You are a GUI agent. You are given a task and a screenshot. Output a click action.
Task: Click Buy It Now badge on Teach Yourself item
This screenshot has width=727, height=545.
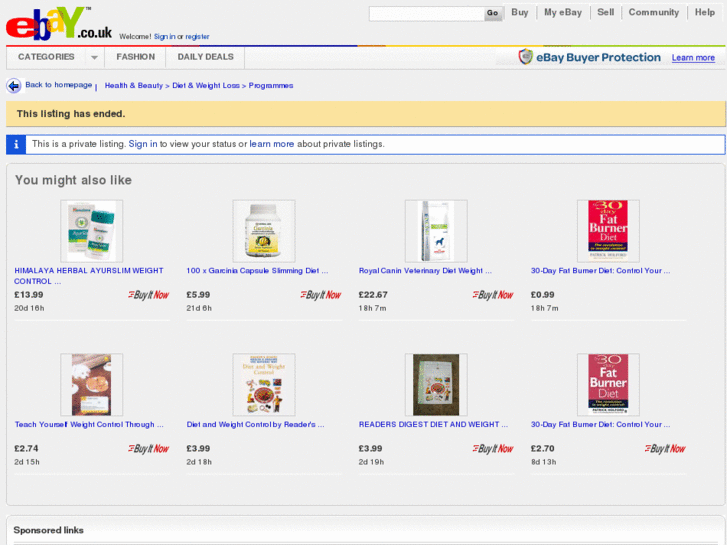tap(148, 449)
